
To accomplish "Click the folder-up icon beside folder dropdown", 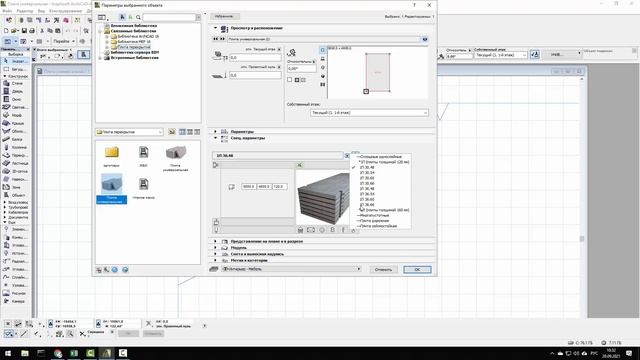I will [172, 132].
